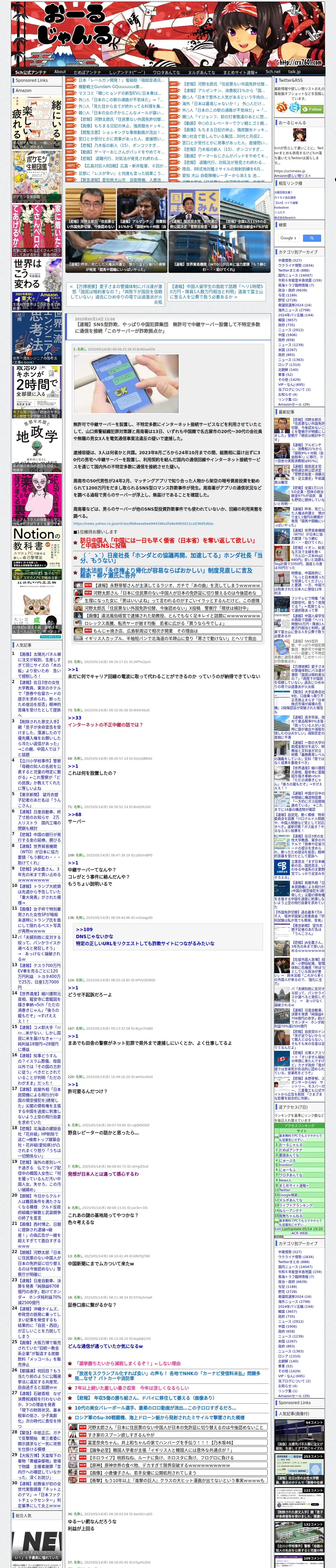Follow the >>33 reply anchor
Image resolution: width=336 pixels, height=1568 pixels.
tap(74, 718)
